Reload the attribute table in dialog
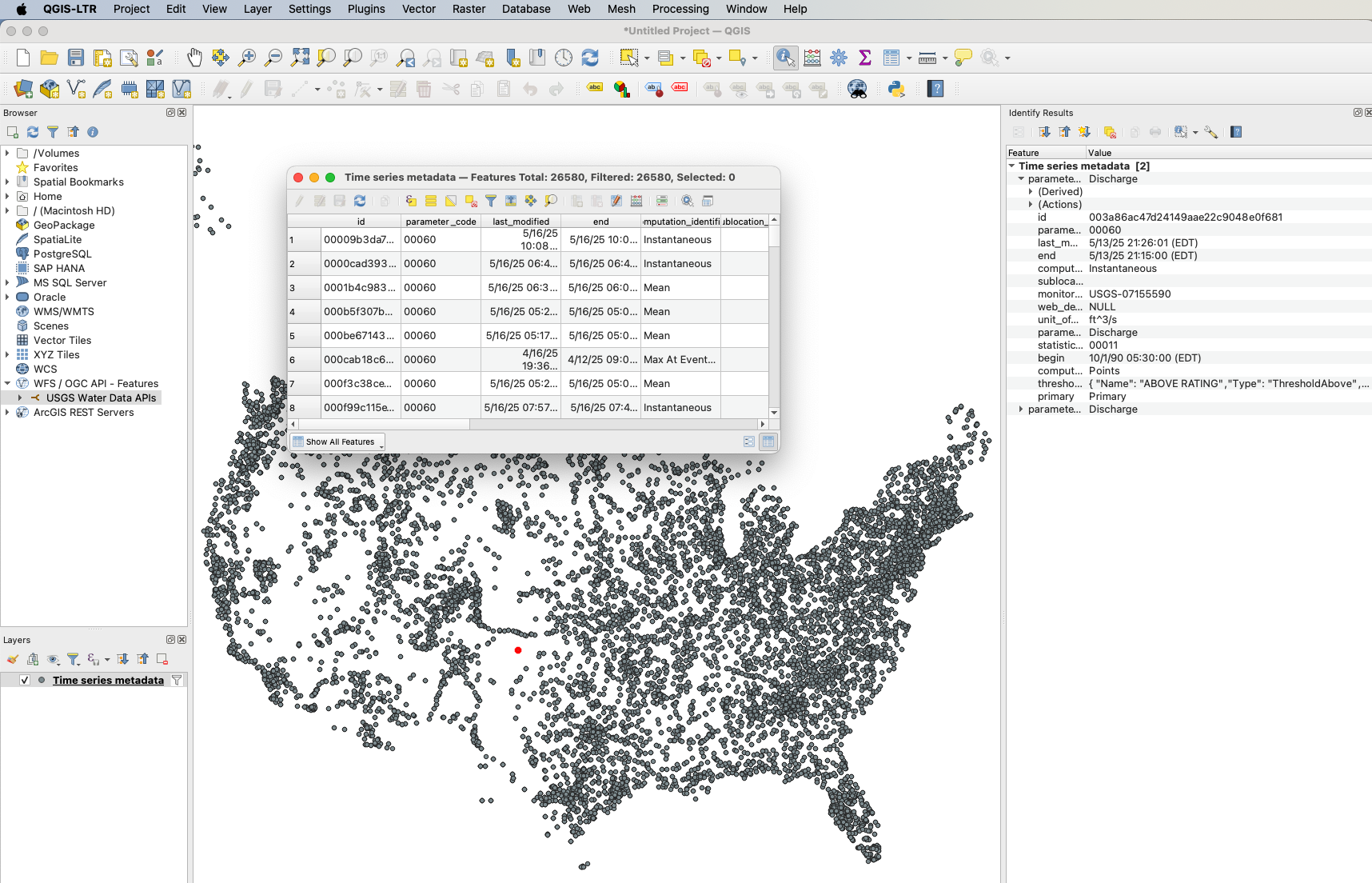 click(360, 201)
